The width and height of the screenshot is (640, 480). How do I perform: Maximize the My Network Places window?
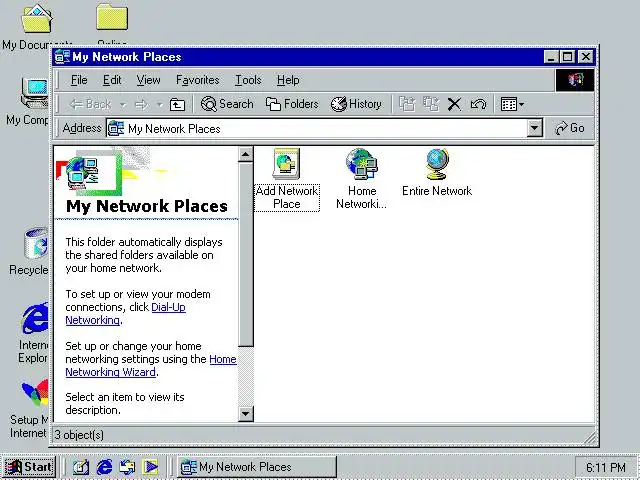pos(567,57)
